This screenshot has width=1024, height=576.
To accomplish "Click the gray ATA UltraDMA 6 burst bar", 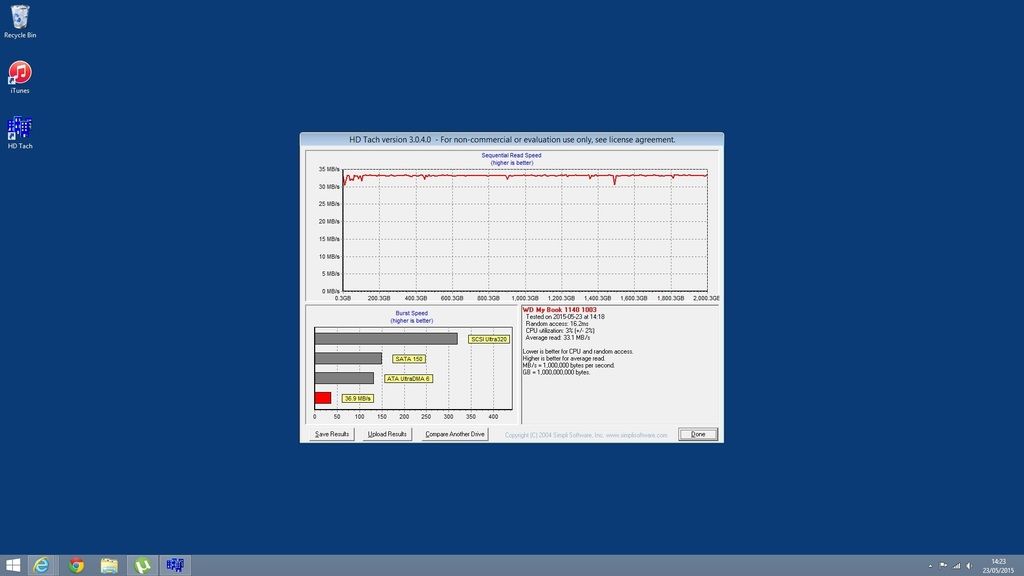I will (x=344, y=378).
